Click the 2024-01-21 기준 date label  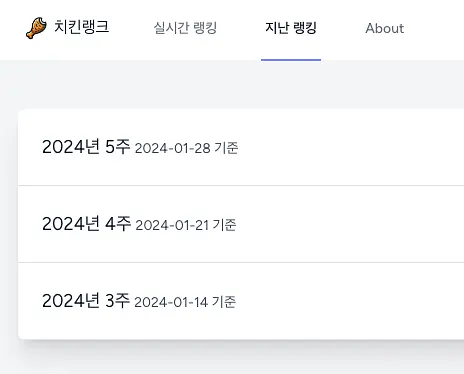tap(186, 225)
